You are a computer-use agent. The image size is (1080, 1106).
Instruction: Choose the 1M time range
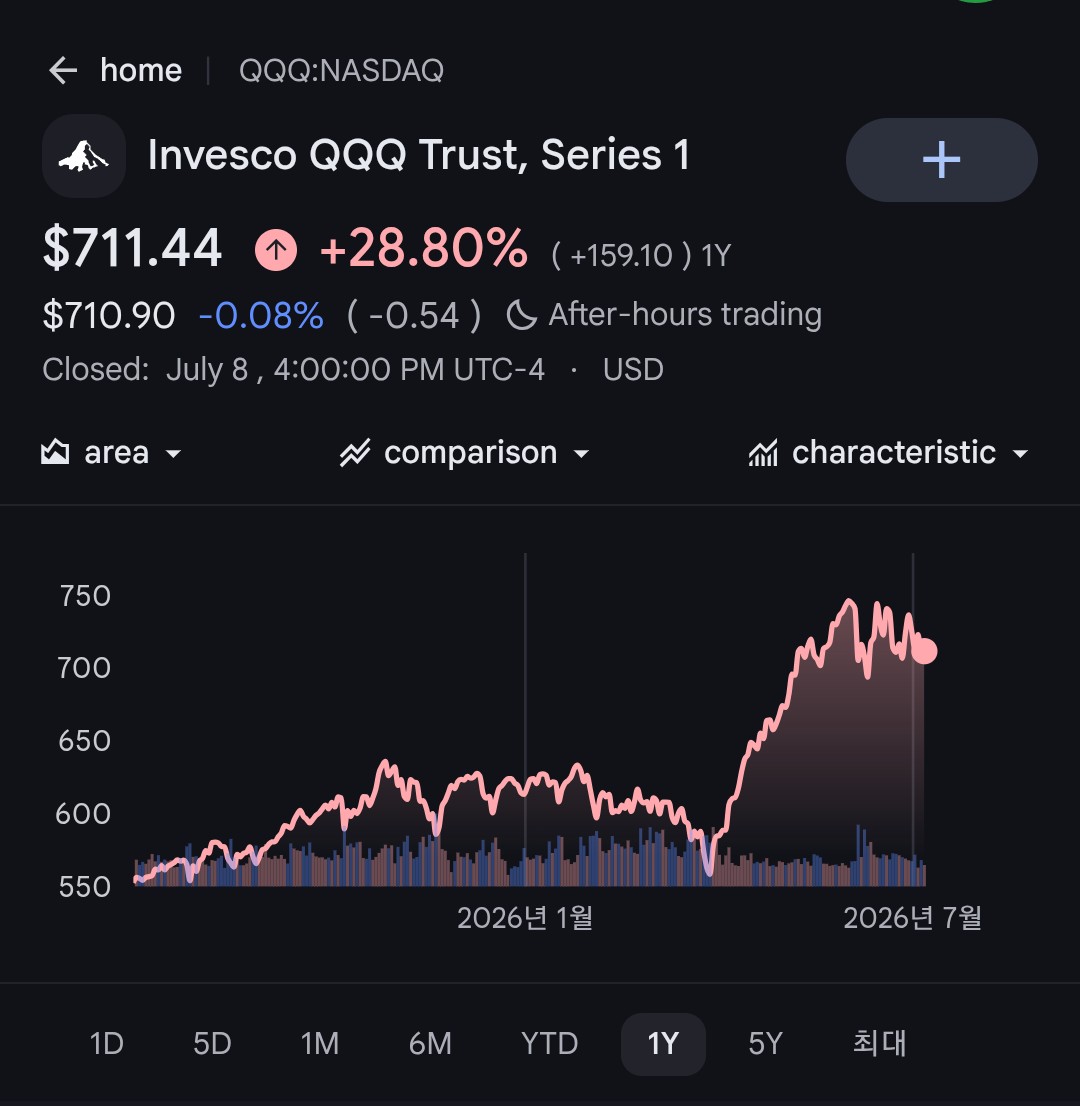point(320,1043)
